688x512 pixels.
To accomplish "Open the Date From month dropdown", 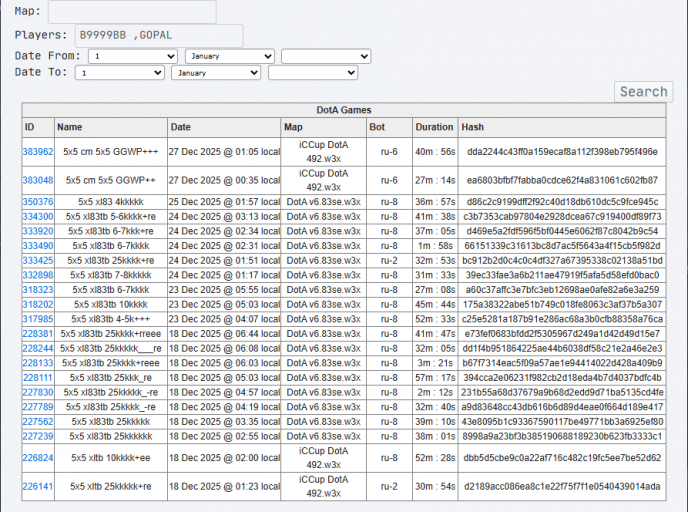I will [x=230, y=56].
